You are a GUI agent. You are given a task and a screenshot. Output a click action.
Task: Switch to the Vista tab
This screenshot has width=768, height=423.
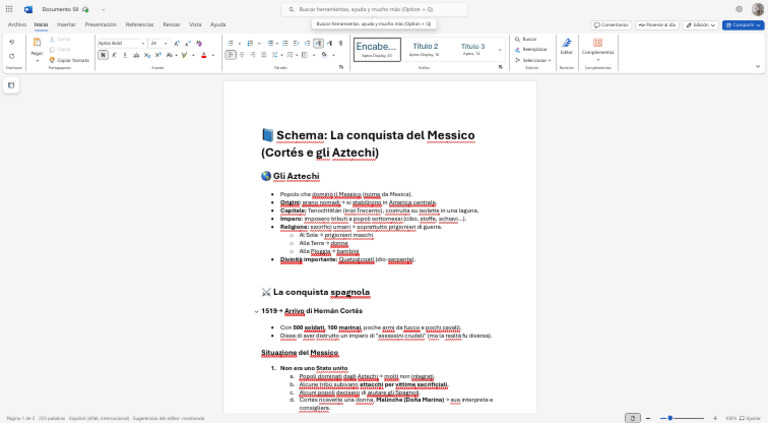click(195, 24)
